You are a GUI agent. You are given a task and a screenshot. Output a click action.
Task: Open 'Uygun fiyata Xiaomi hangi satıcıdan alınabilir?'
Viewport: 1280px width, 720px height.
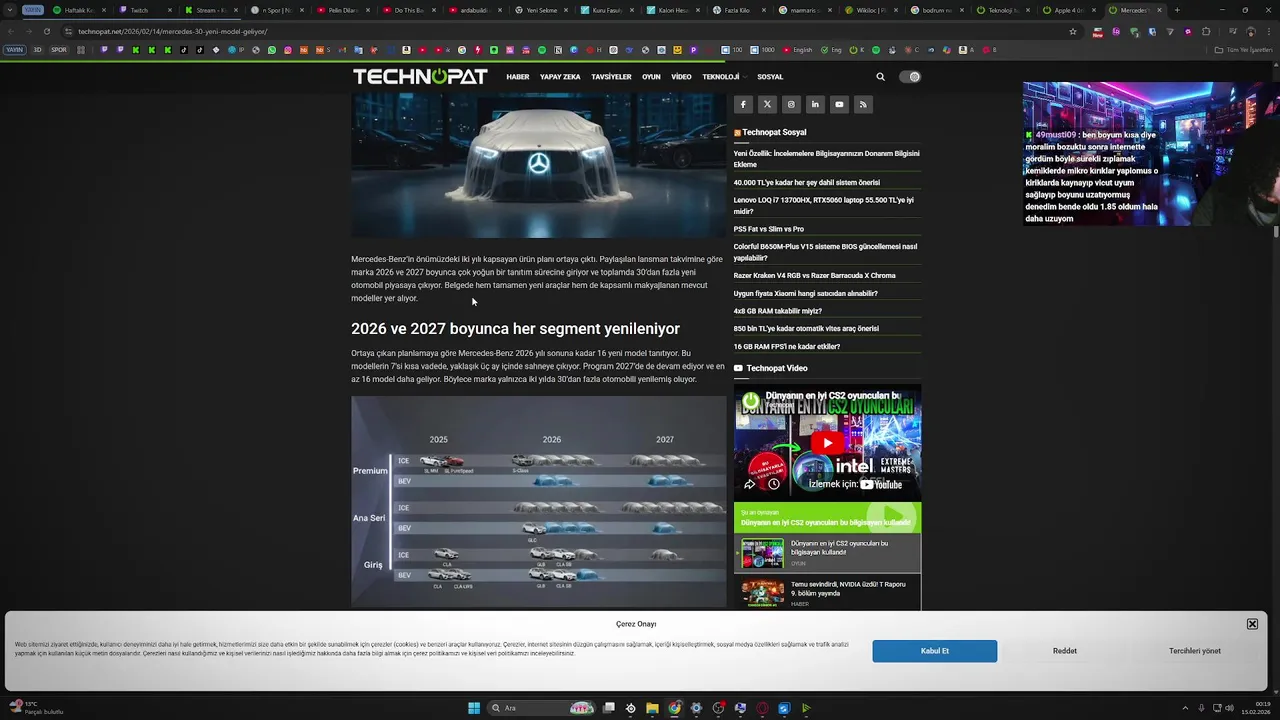[806, 294]
